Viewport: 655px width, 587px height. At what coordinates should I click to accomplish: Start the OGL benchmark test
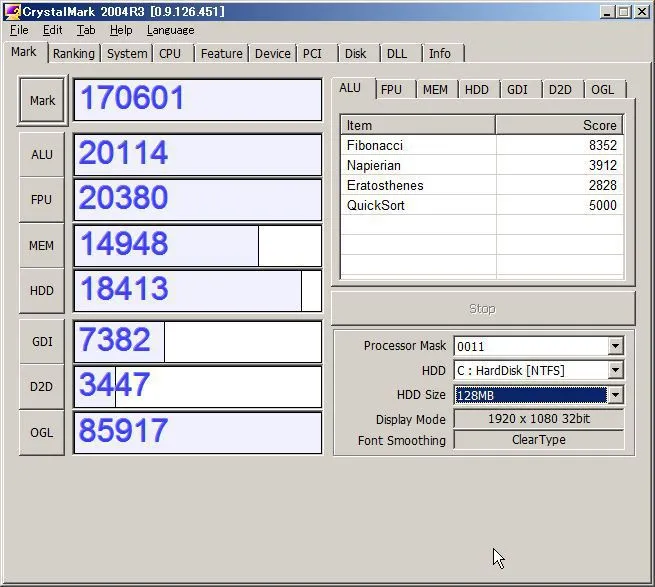(42, 432)
